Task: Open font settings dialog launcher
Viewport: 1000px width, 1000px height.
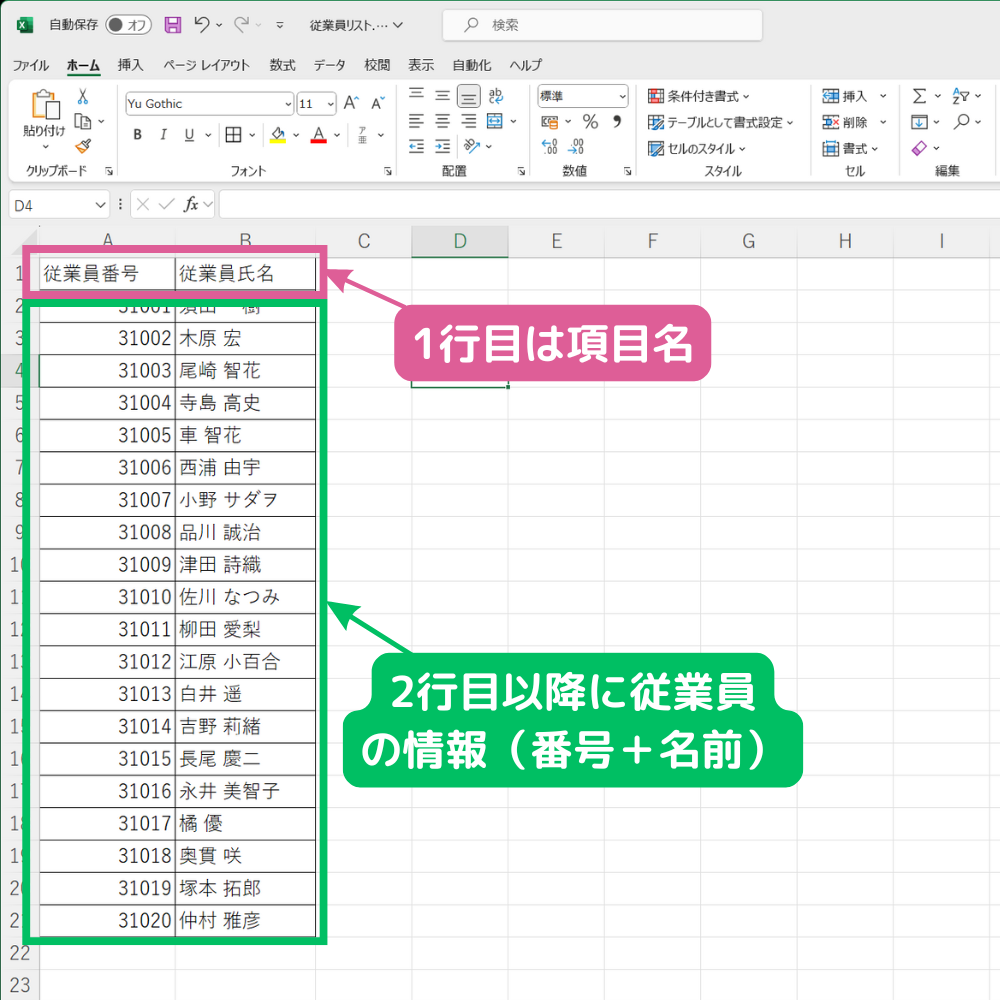Action: (388, 171)
